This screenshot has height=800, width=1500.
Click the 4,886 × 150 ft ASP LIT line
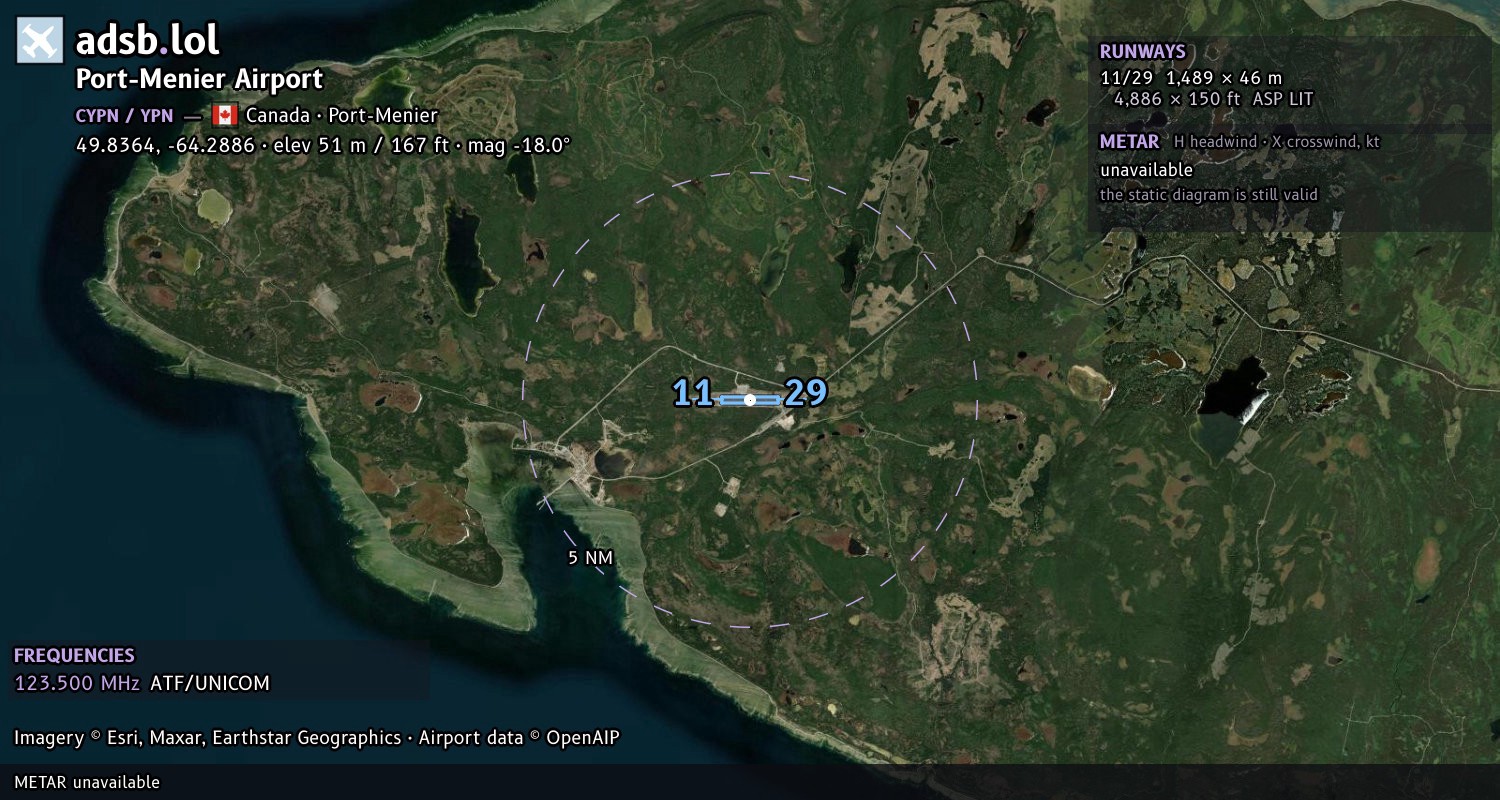tap(1213, 99)
